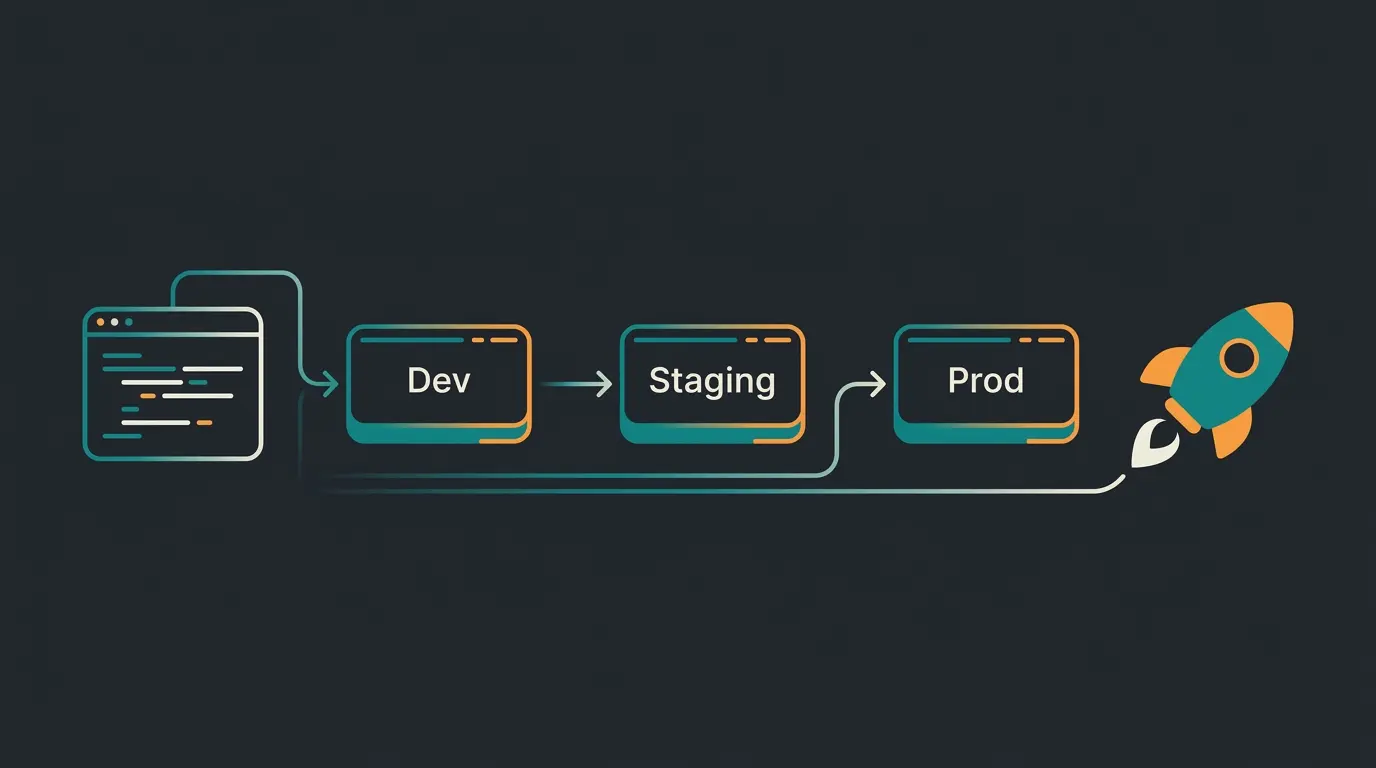
Task: Click the arrow between Dev and Staging
Action: [575, 384]
